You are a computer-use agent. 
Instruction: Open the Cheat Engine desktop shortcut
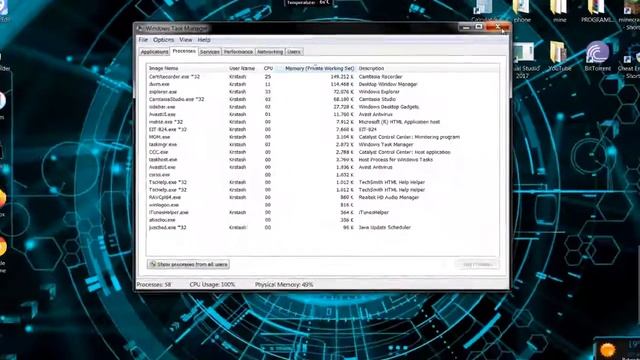pos(630,61)
